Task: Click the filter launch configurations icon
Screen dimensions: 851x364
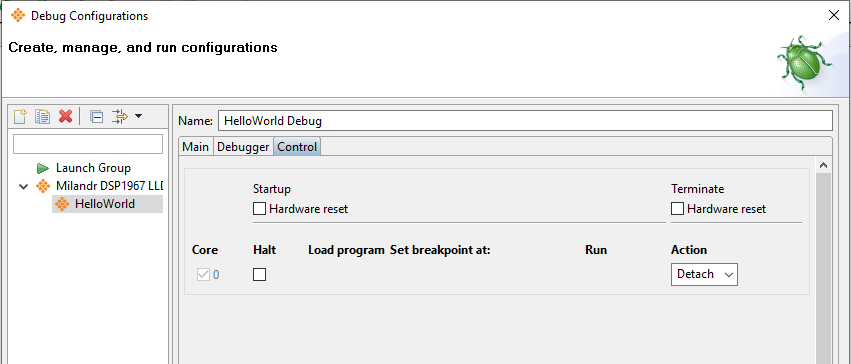Action: point(119,116)
